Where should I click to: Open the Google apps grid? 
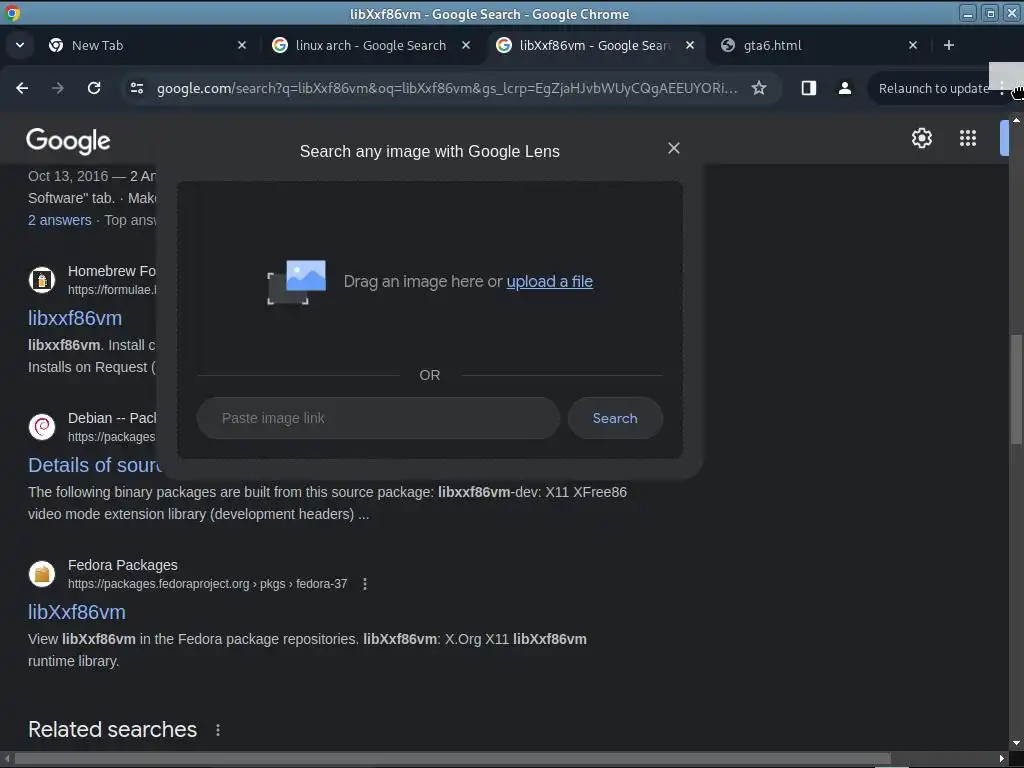coord(968,138)
